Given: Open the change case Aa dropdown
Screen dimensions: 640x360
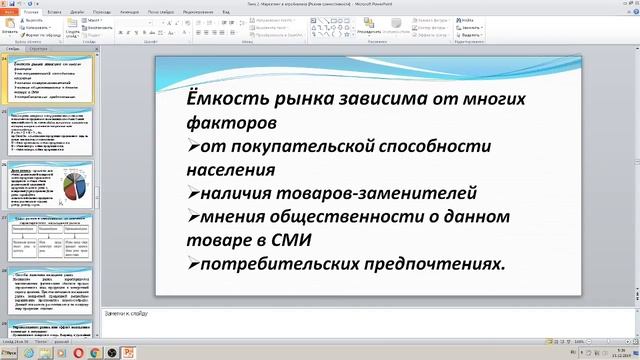Looking at the screenshot, I should (171, 33).
